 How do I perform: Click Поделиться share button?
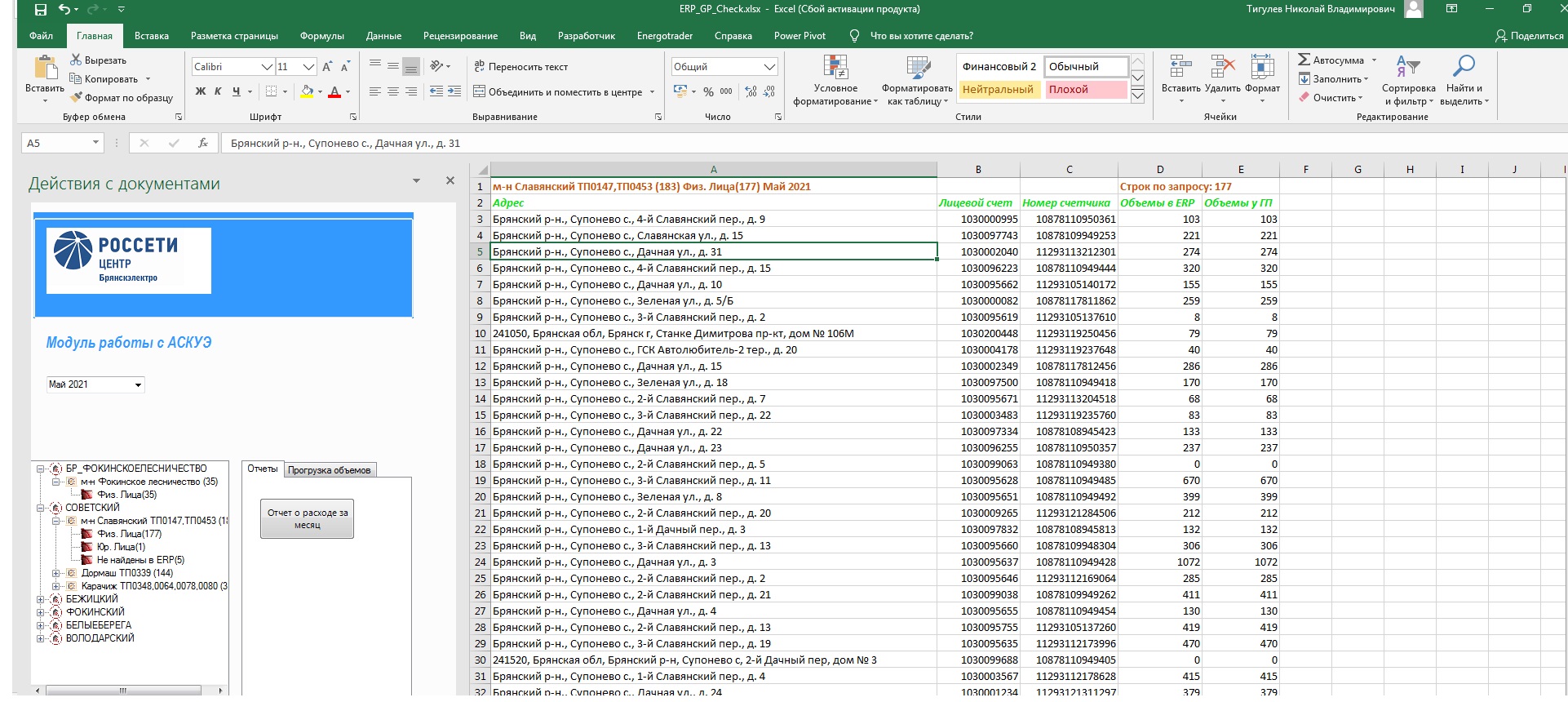click(1529, 36)
